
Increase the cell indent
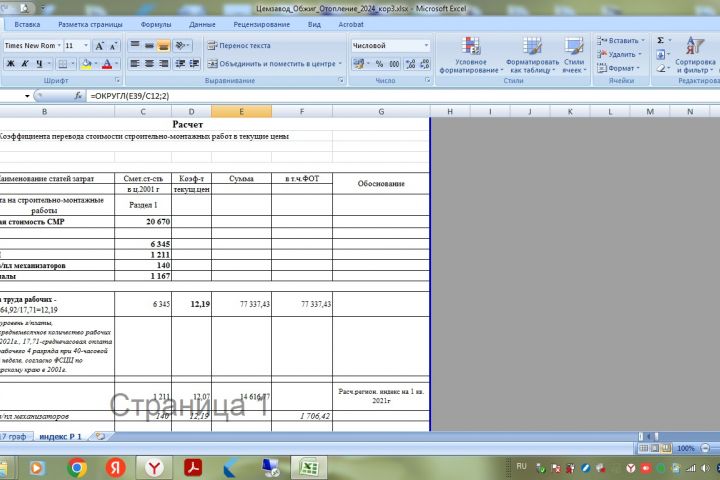(x=194, y=64)
